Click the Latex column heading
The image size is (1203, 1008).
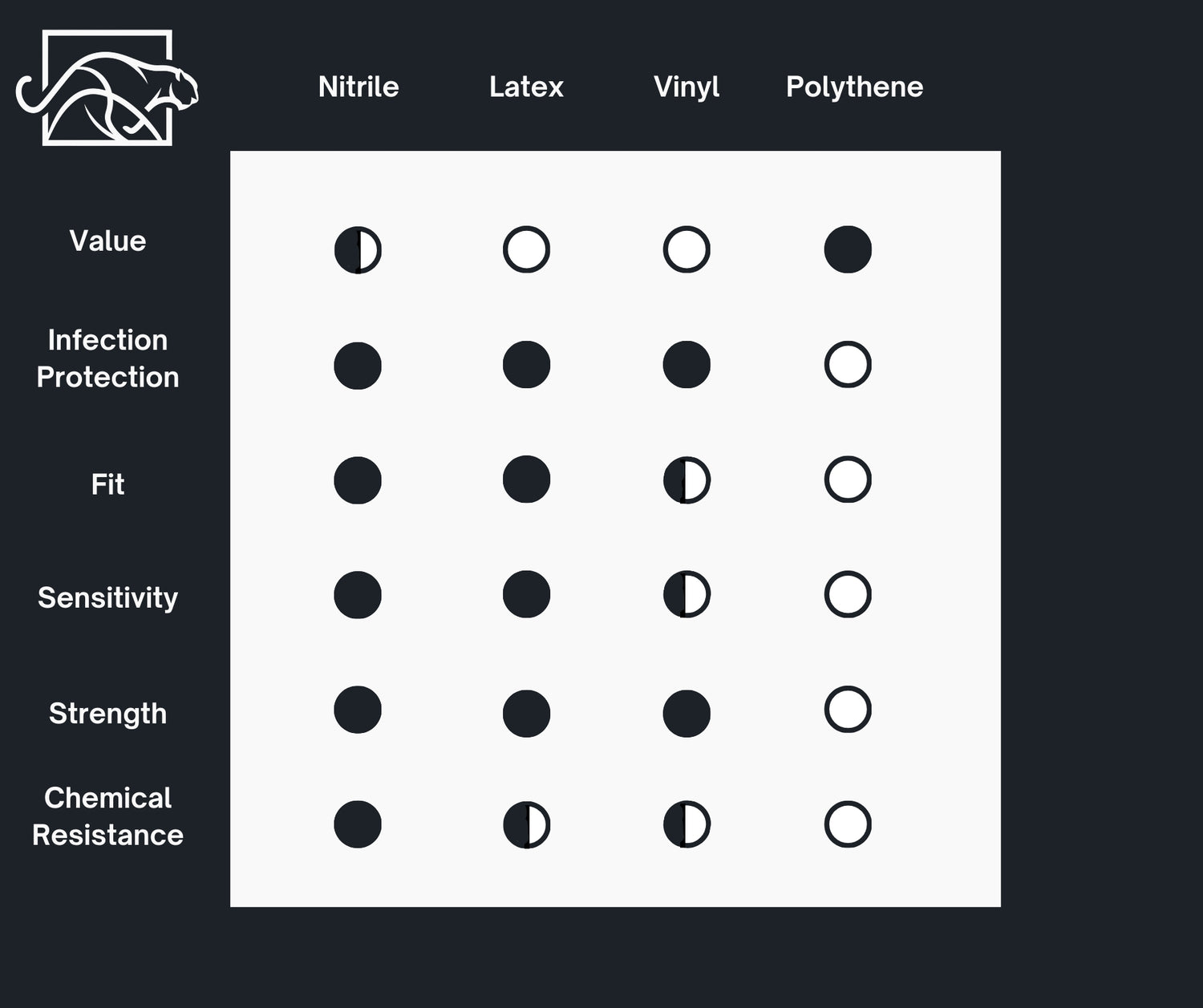click(526, 87)
